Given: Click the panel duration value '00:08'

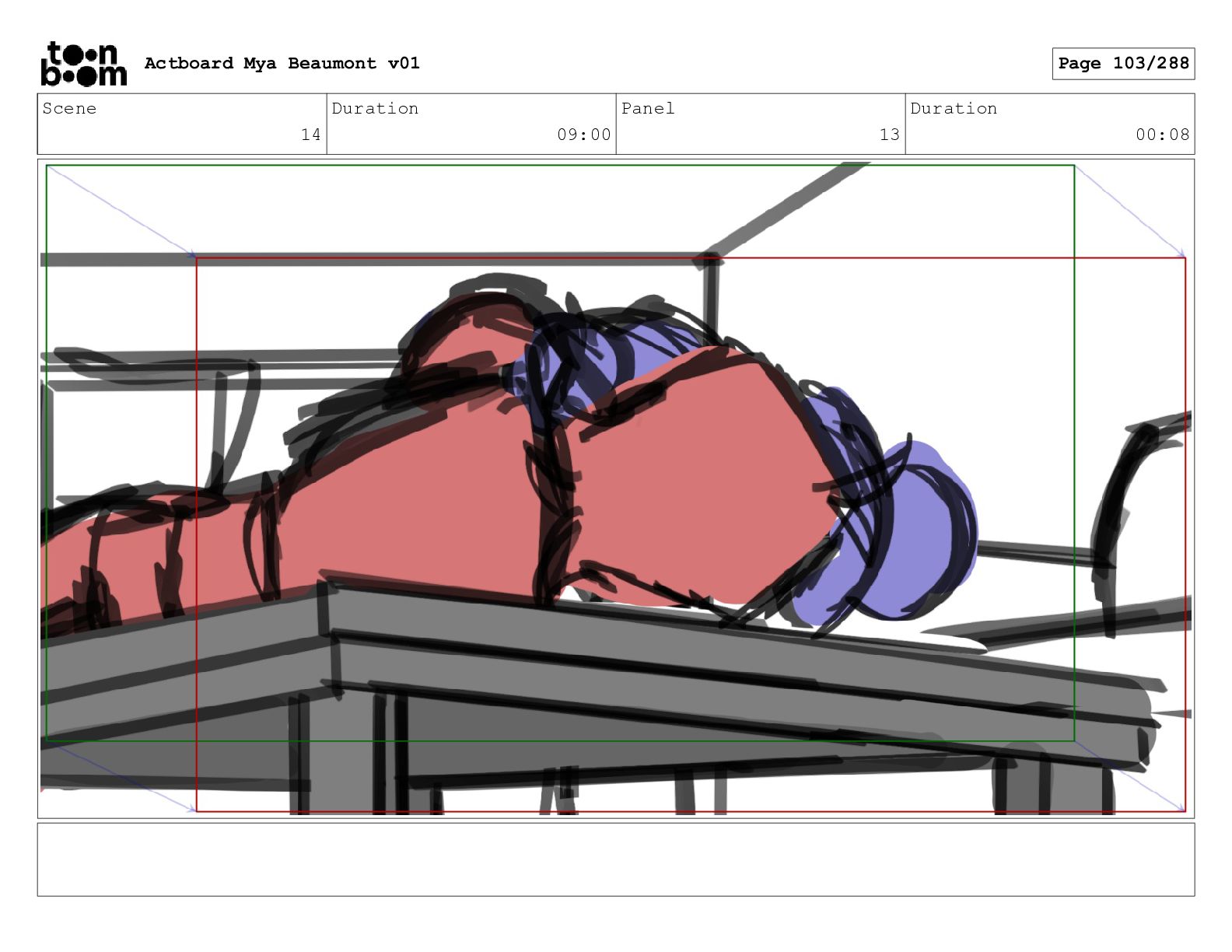Looking at the screenshot, I should pyautogui.click(x=1163, y=135).
